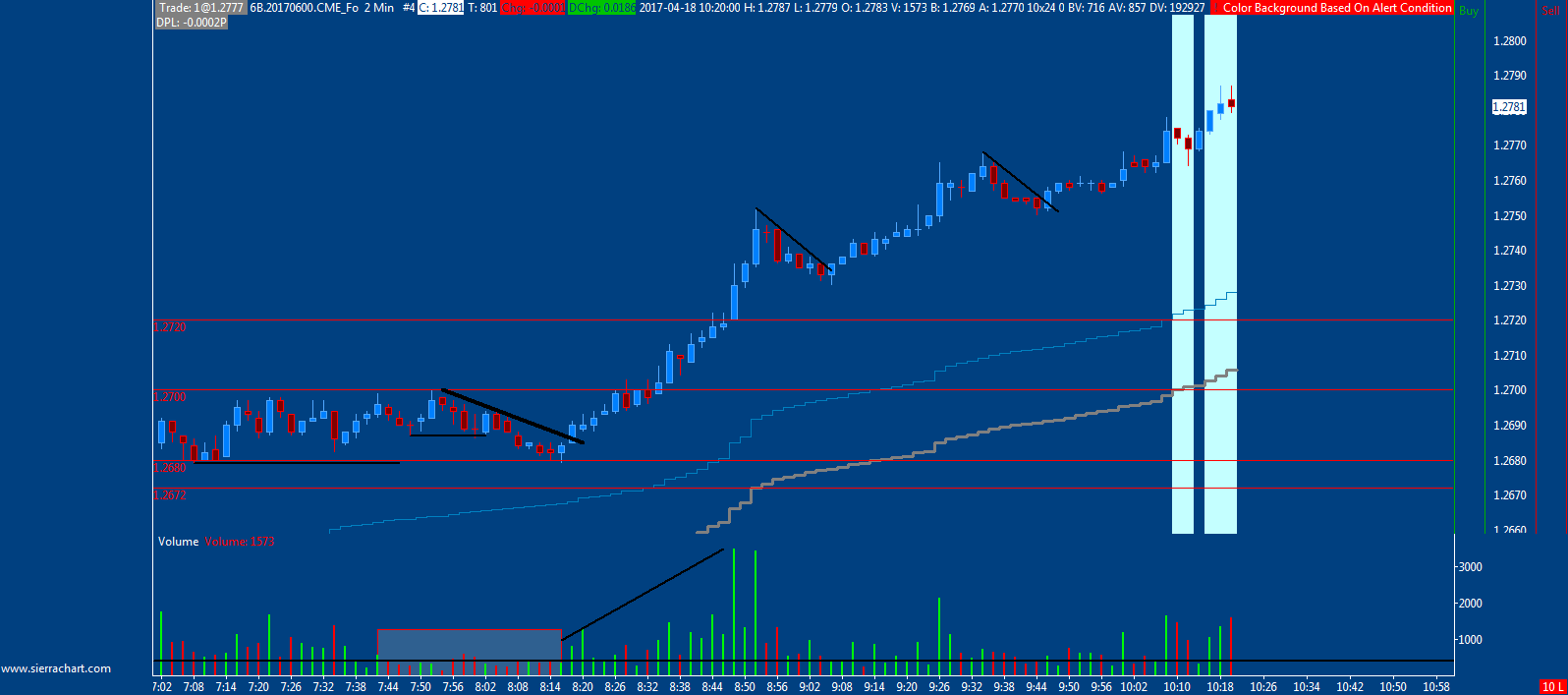This screenshot has height=695, width=1568.
Task: Click the red 'Chg: -0.0001' field
Action: pos(532,8)
